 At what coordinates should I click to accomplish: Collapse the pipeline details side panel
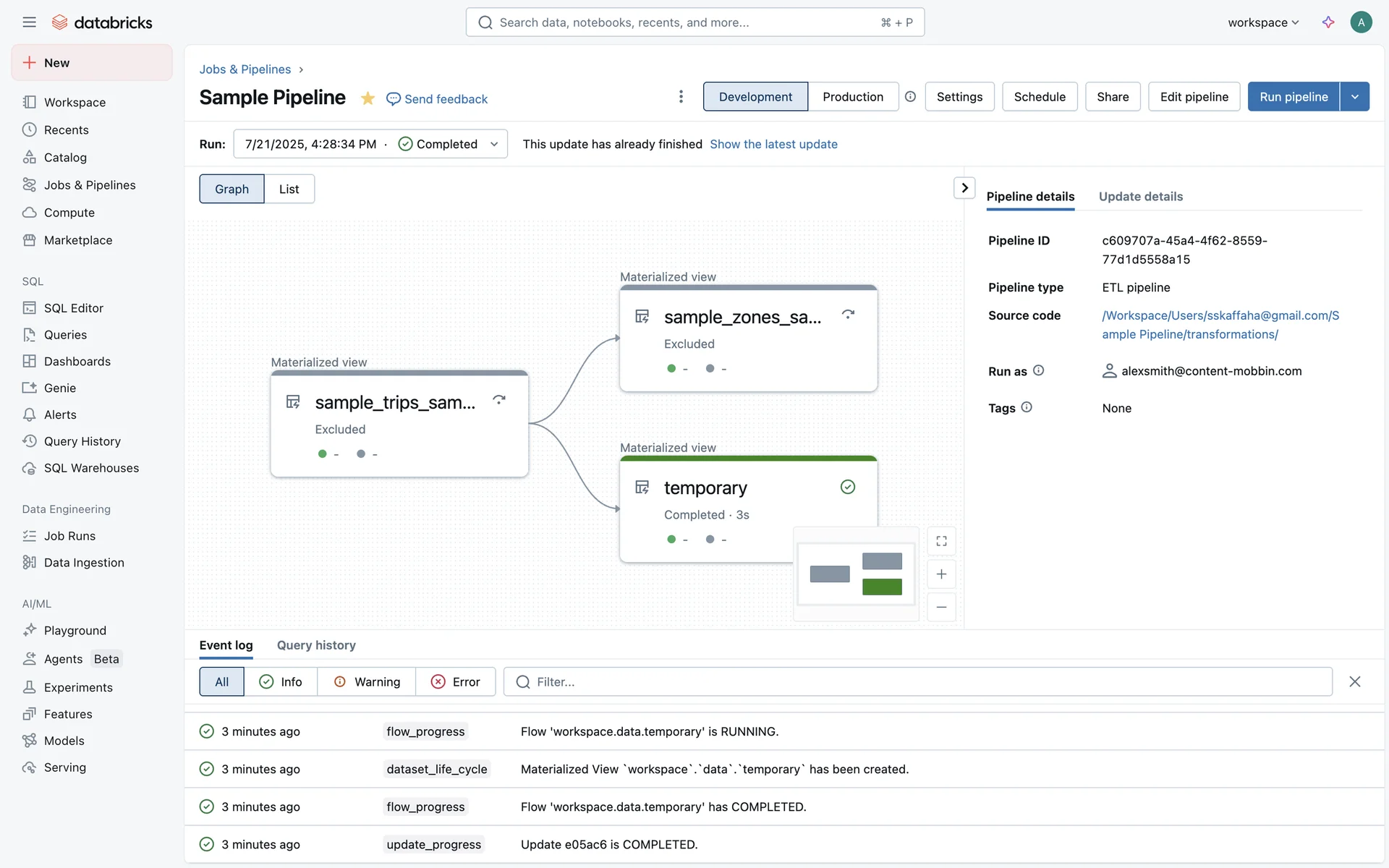pos(964,188)
